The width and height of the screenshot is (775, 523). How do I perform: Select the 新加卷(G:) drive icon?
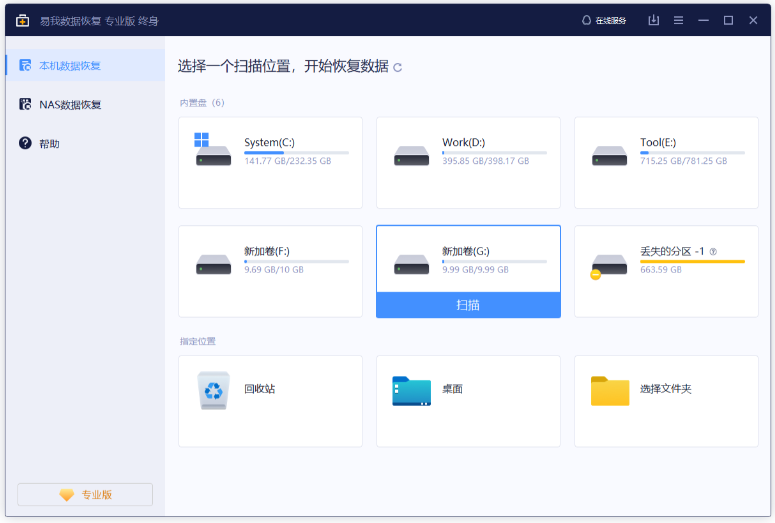pos(411,264)
